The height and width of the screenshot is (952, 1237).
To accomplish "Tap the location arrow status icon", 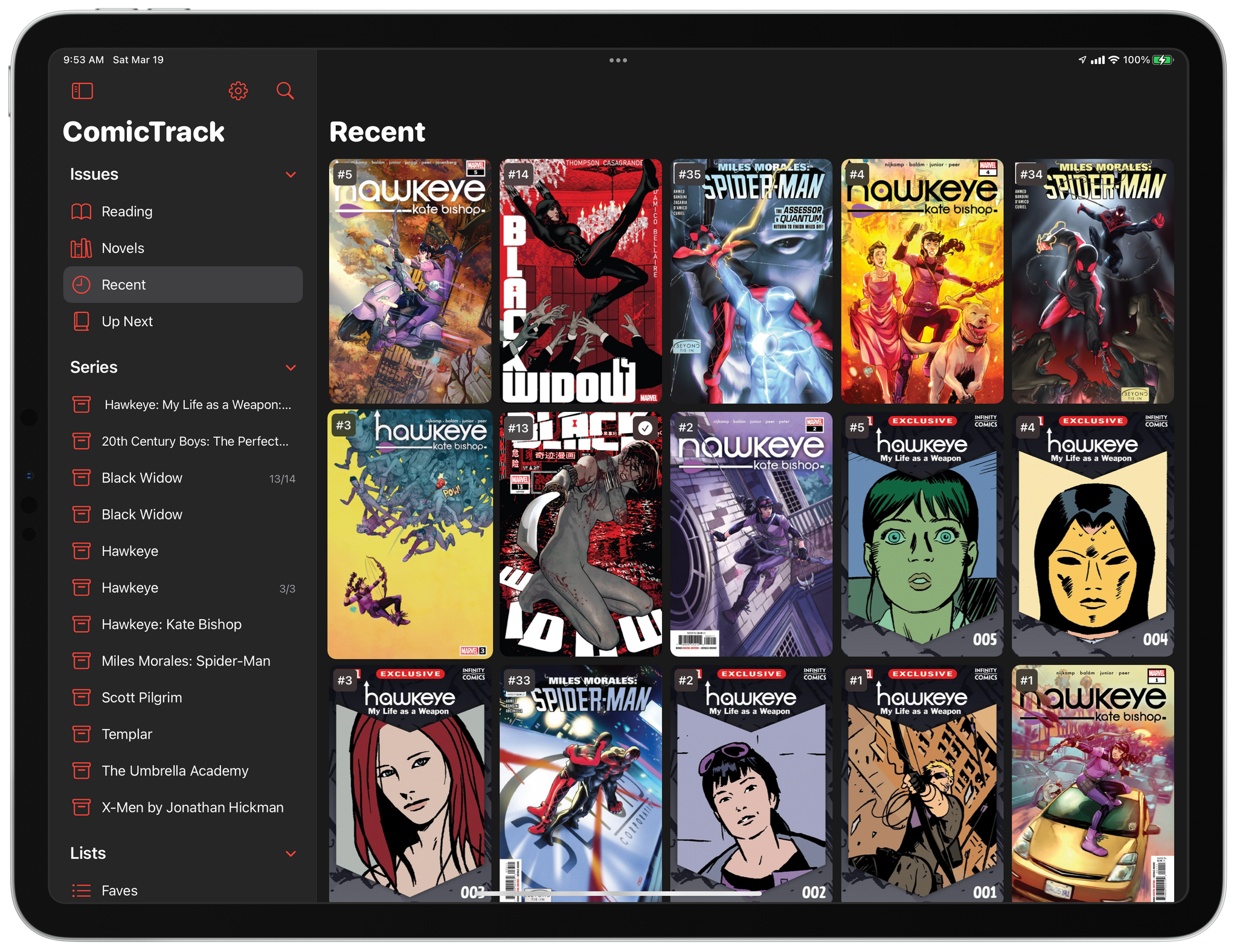I will 1082,60.
